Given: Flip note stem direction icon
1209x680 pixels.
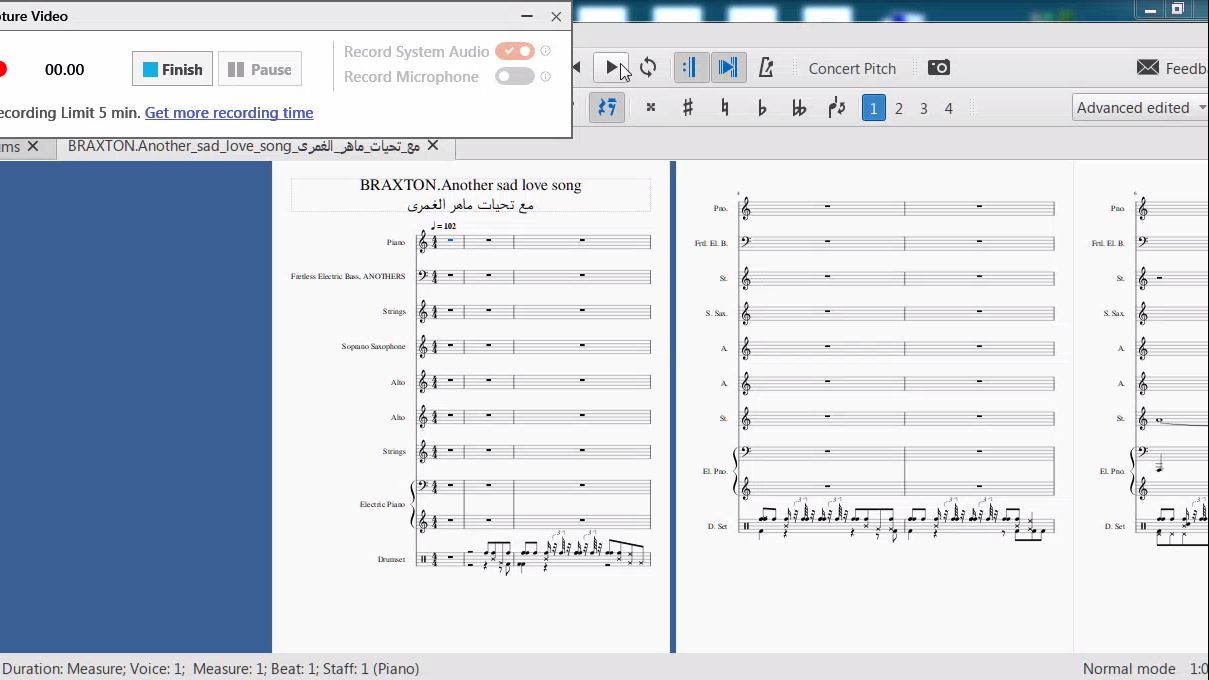Looking at the screenshot, I should pyautogui.click(x=837, y=108).
